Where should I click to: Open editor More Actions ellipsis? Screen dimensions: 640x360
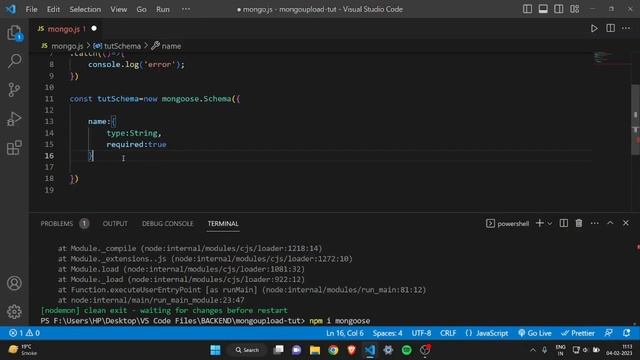(626, 28)
